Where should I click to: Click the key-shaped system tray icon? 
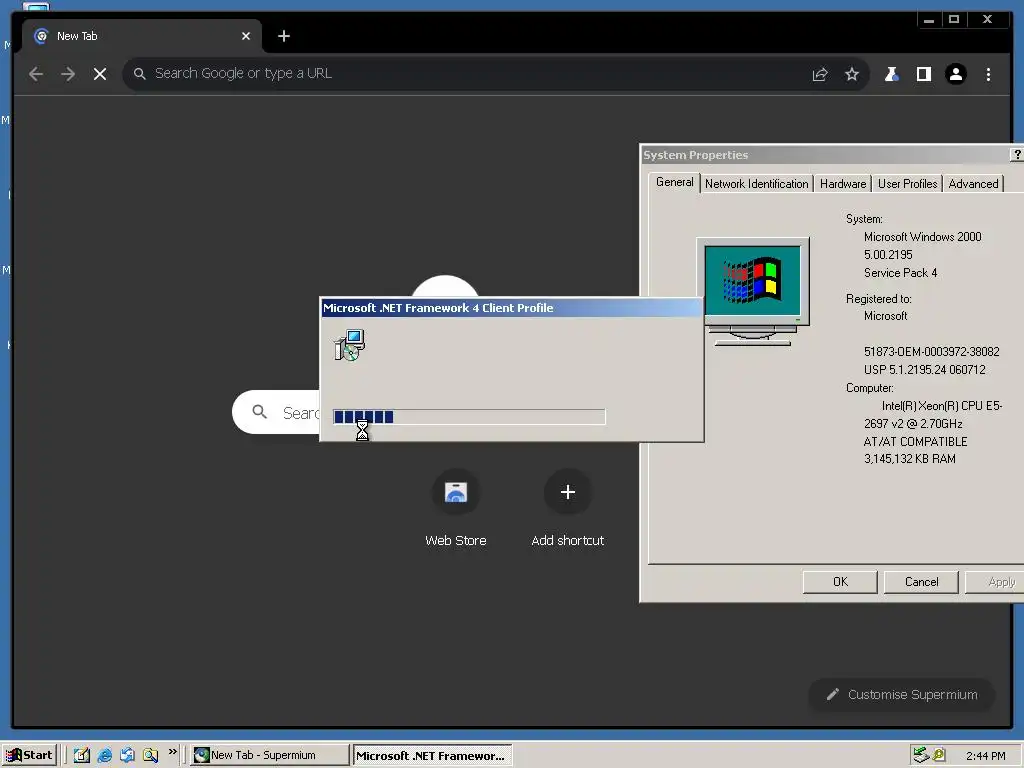939,755
